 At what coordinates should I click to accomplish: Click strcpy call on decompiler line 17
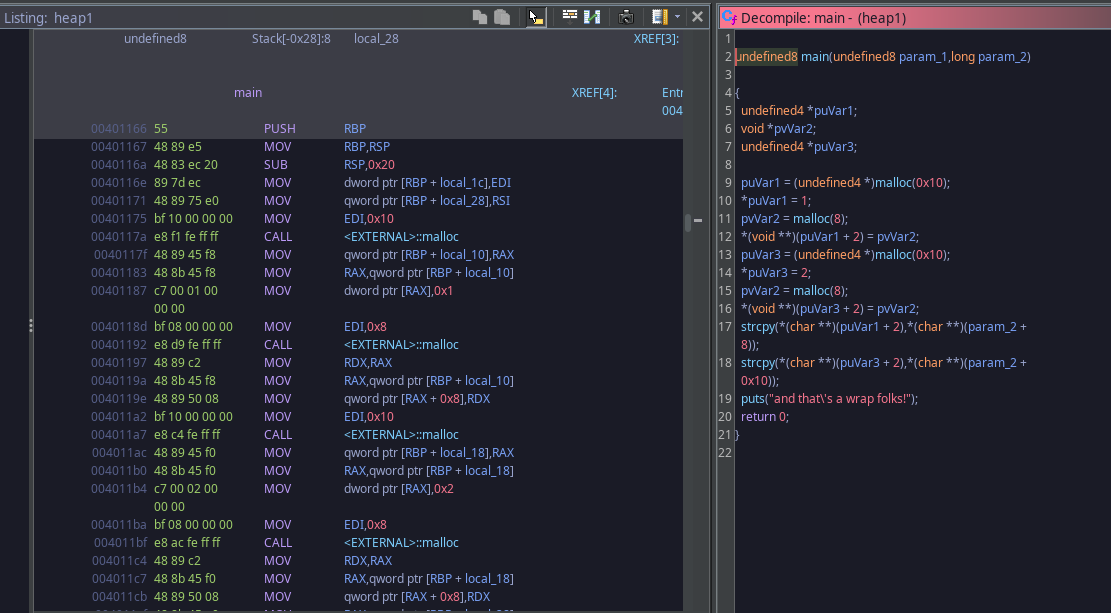coord(757,327)
